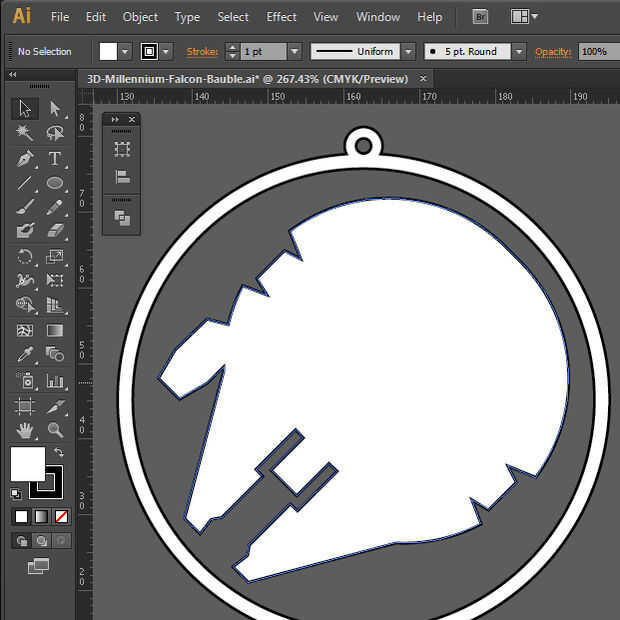
Task: Open the Arrange Documents dropdown
Action: point(524,17)
